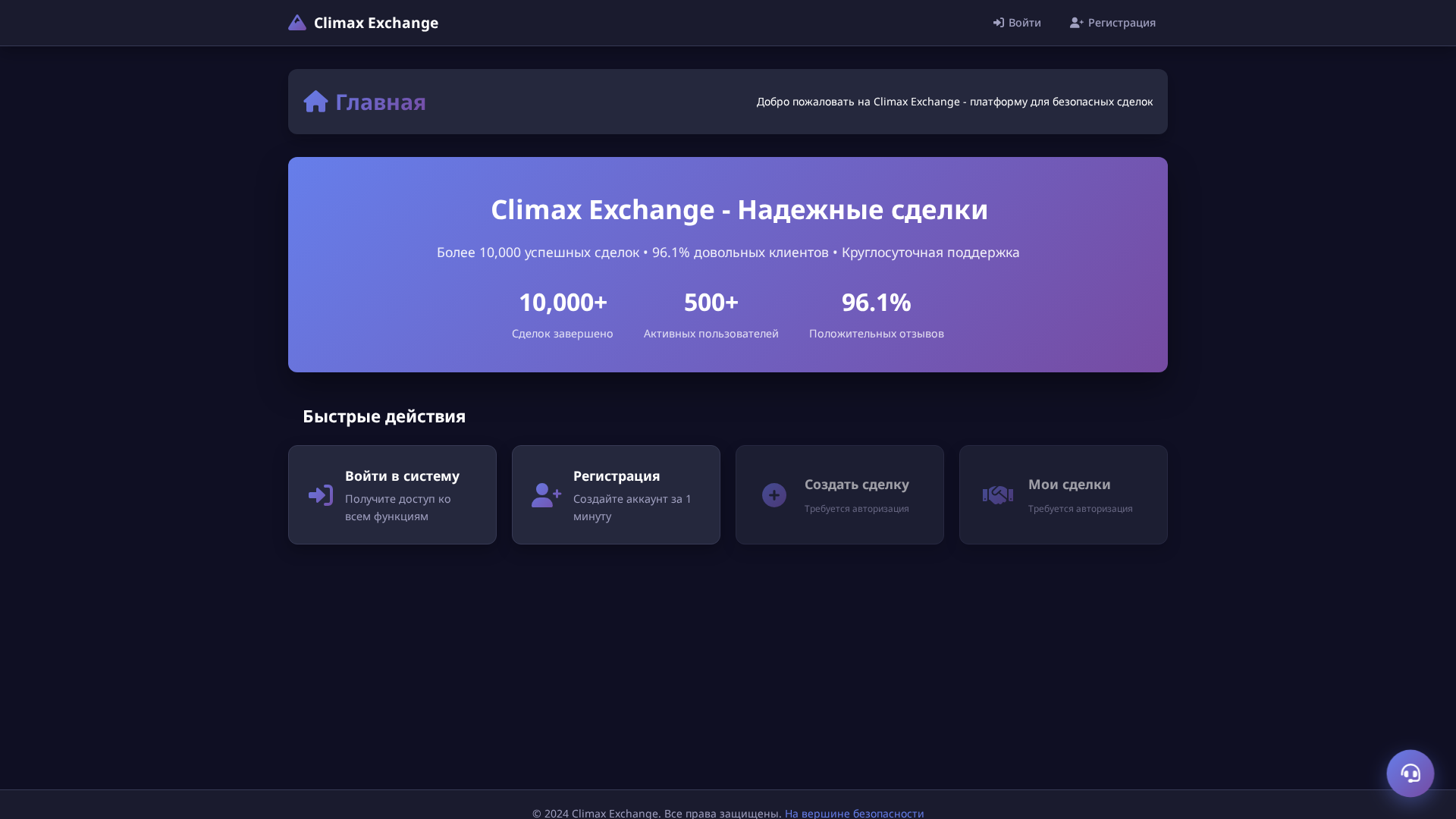Open the support headset button in corner
1456x819 pixels.
pos(1410,773)
